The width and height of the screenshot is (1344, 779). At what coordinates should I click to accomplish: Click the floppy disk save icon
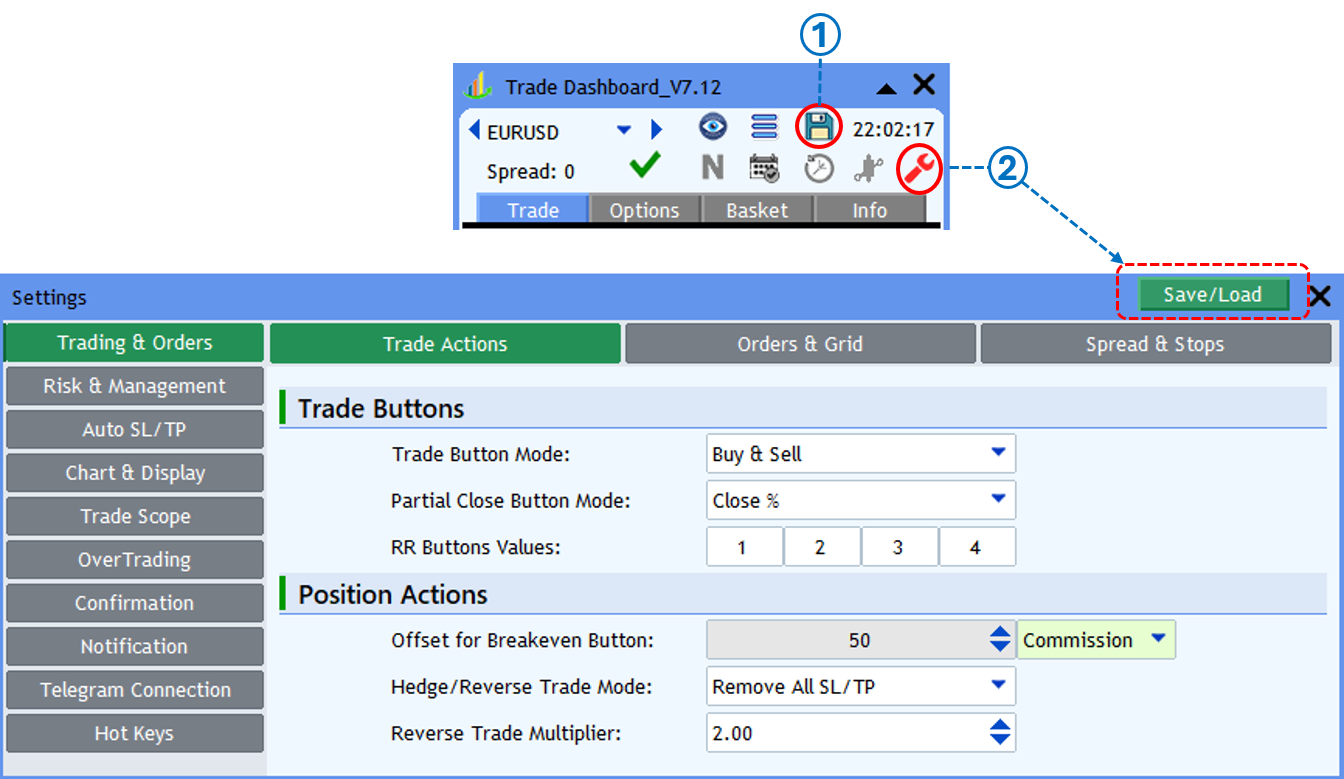point(819,127)
